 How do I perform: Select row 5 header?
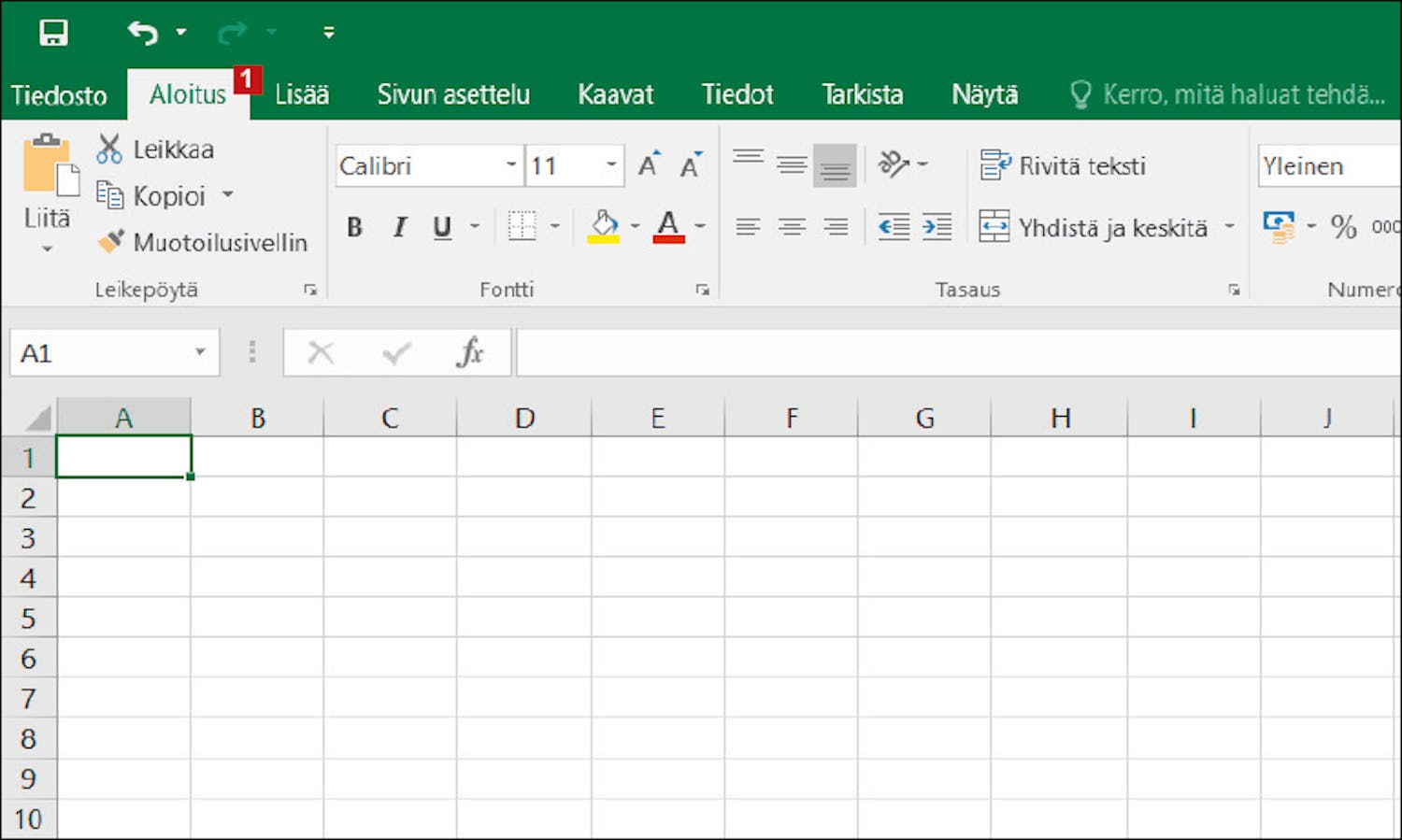[28, 618]
